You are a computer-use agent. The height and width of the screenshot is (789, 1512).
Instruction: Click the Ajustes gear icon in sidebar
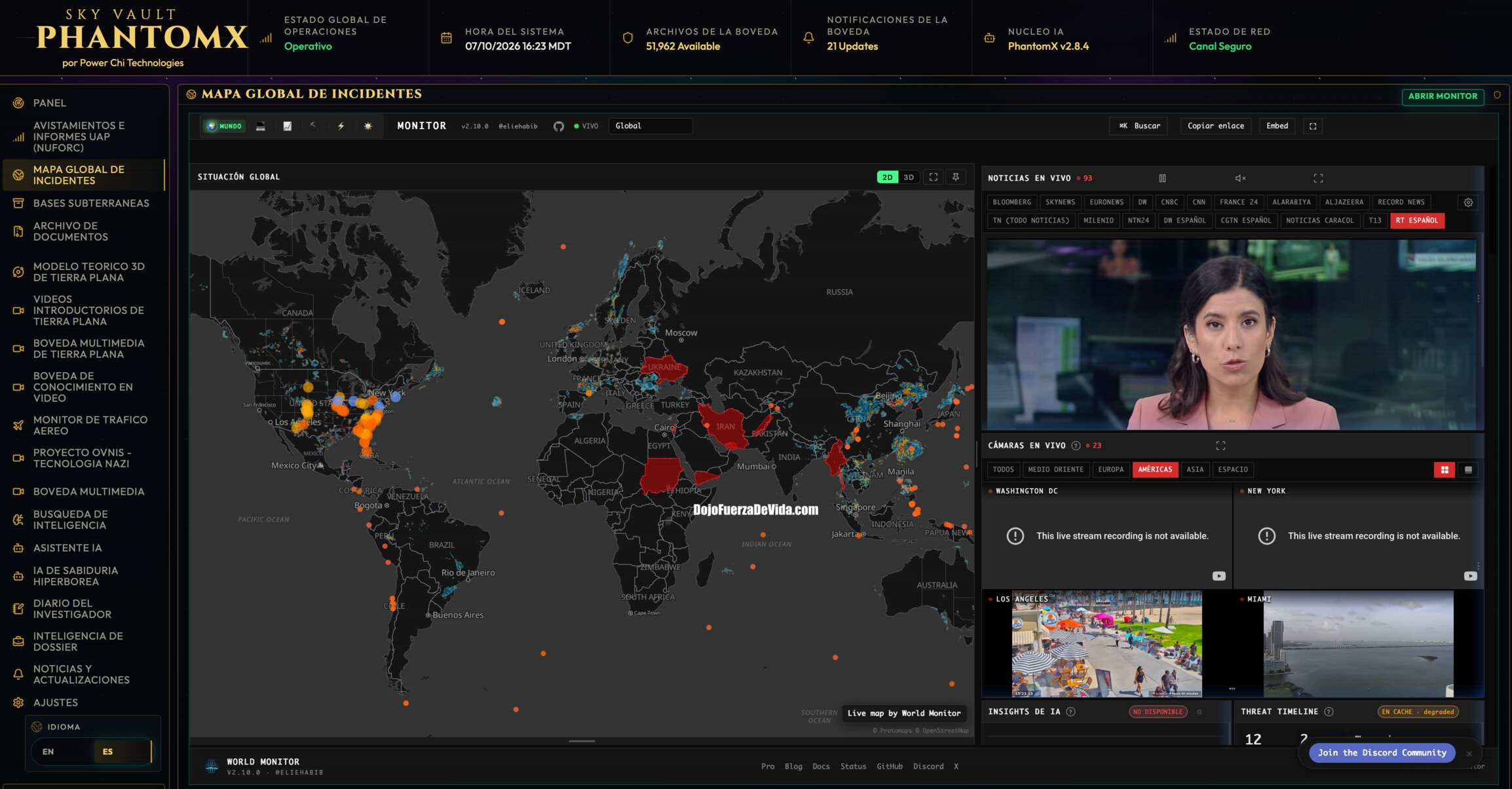click(x=18, y=702)
